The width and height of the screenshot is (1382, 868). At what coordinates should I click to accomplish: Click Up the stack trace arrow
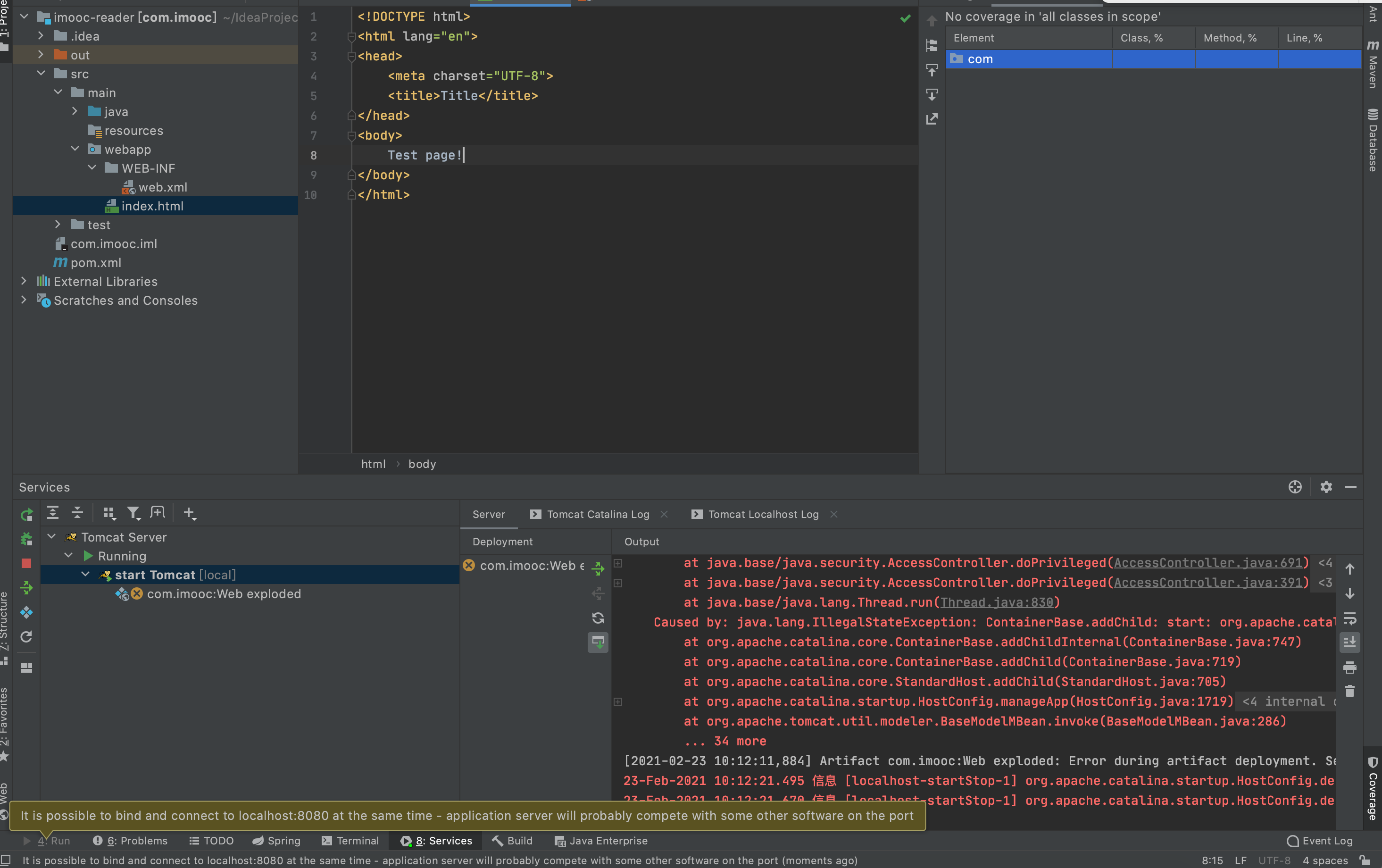[x=1350, y=568]
